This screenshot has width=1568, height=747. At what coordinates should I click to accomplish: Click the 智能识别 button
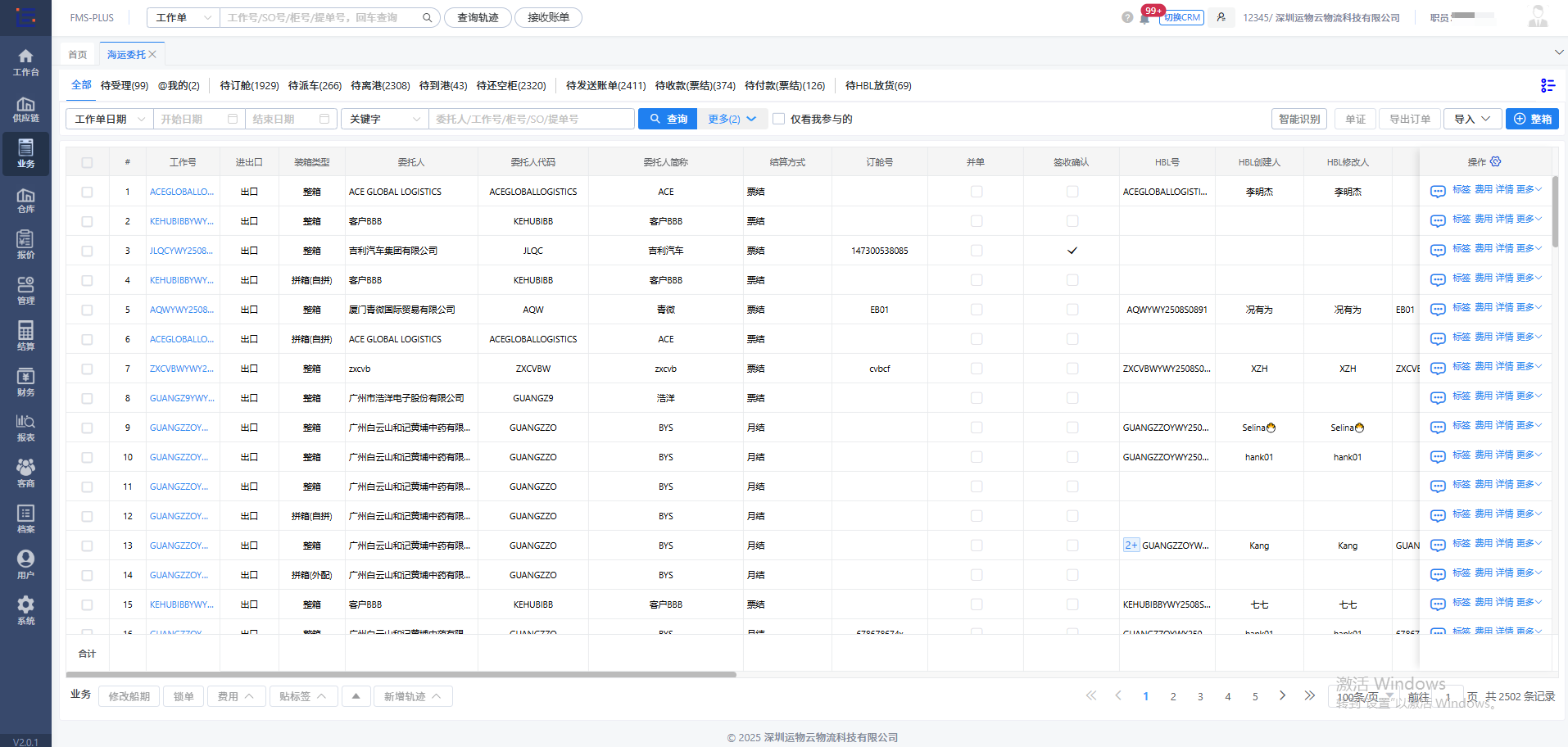1298,119
